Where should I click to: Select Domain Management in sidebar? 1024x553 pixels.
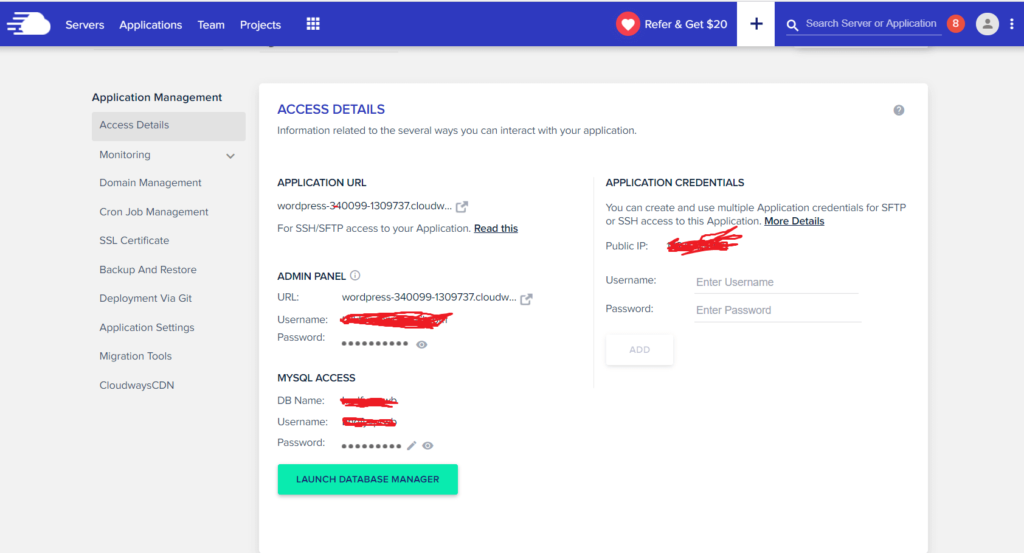click(x=150, y=183)
